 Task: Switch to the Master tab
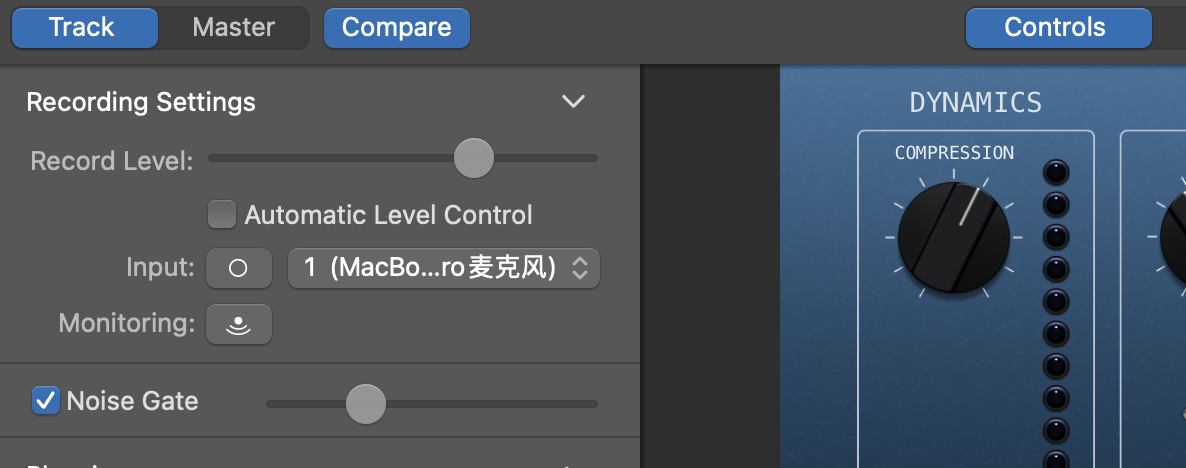point(233,27)
